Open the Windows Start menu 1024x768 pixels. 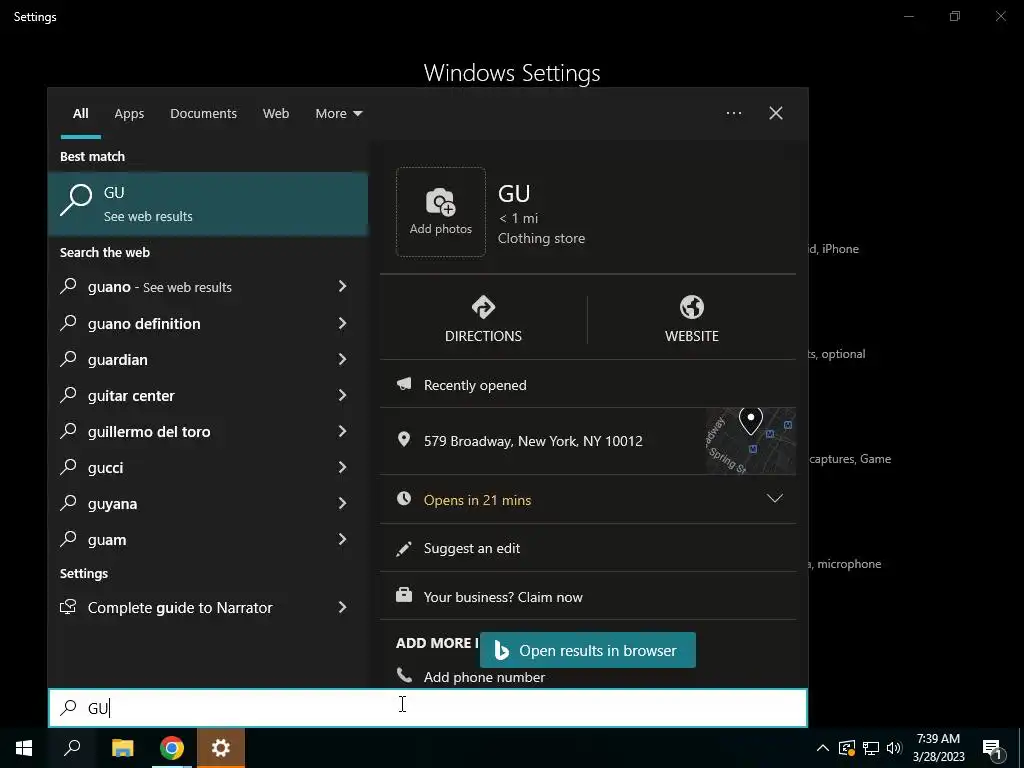24,748
